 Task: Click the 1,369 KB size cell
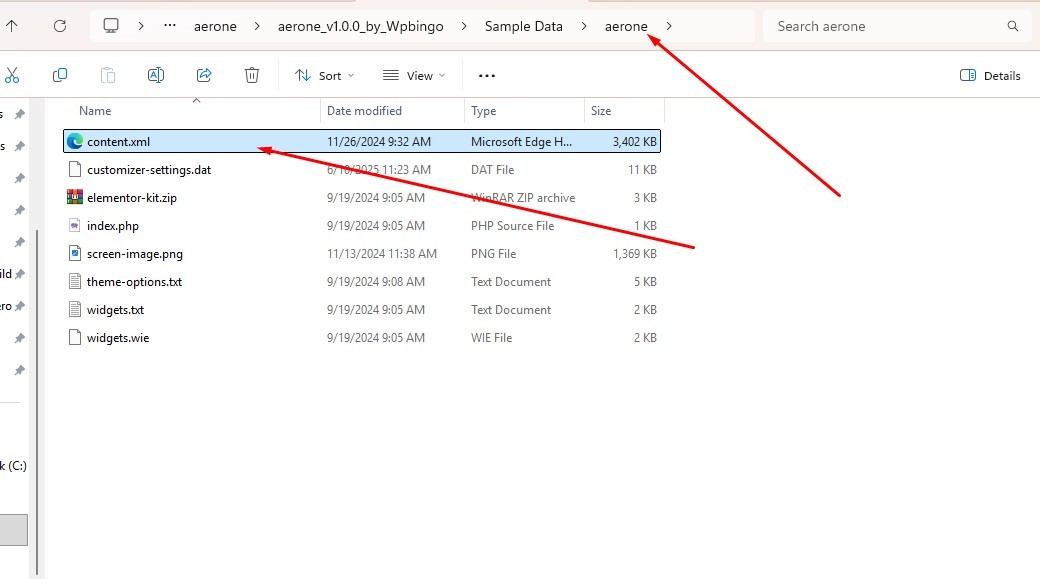634,253
